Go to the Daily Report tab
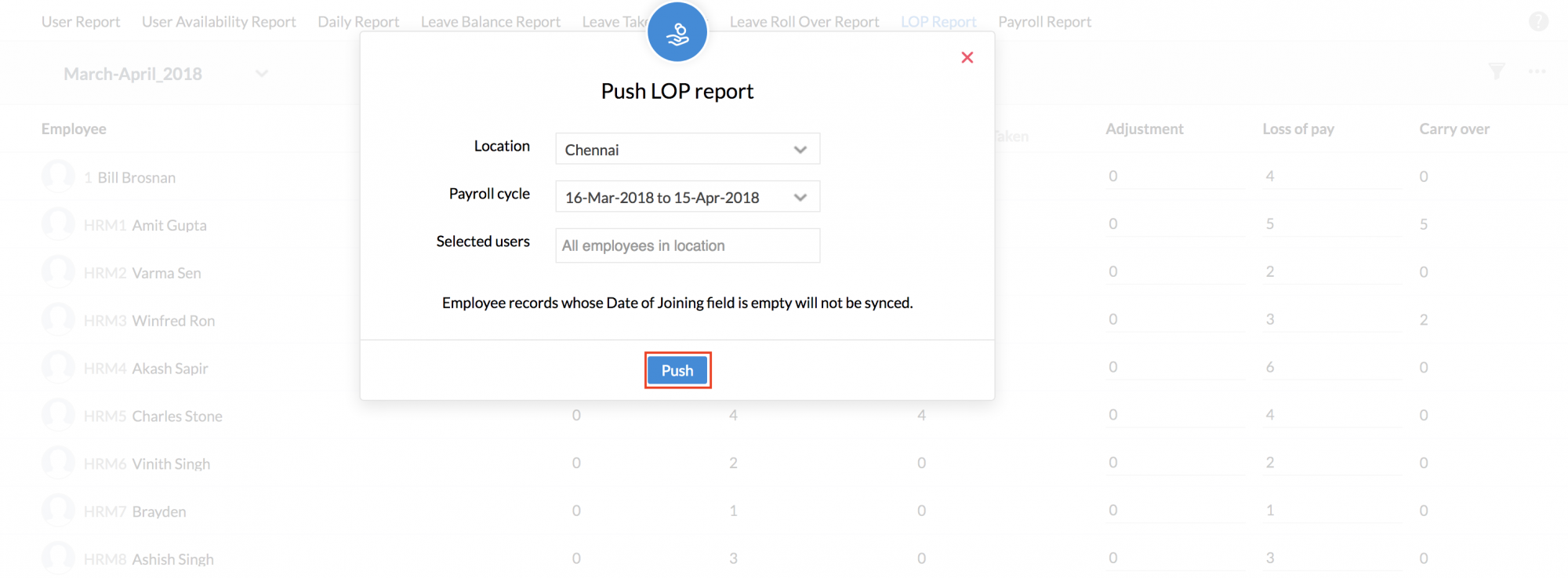The width and height of the screenshot is (1568, 578). [x=358, y=22]
